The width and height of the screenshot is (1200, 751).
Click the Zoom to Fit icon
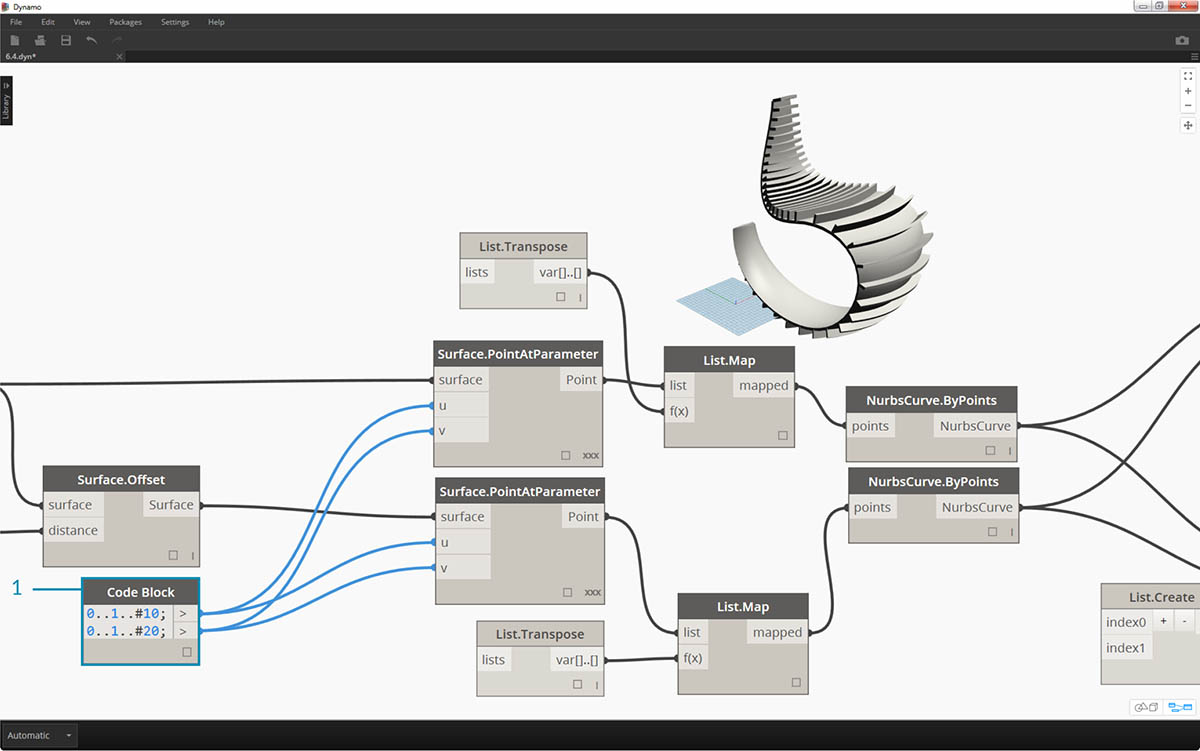1188,76
